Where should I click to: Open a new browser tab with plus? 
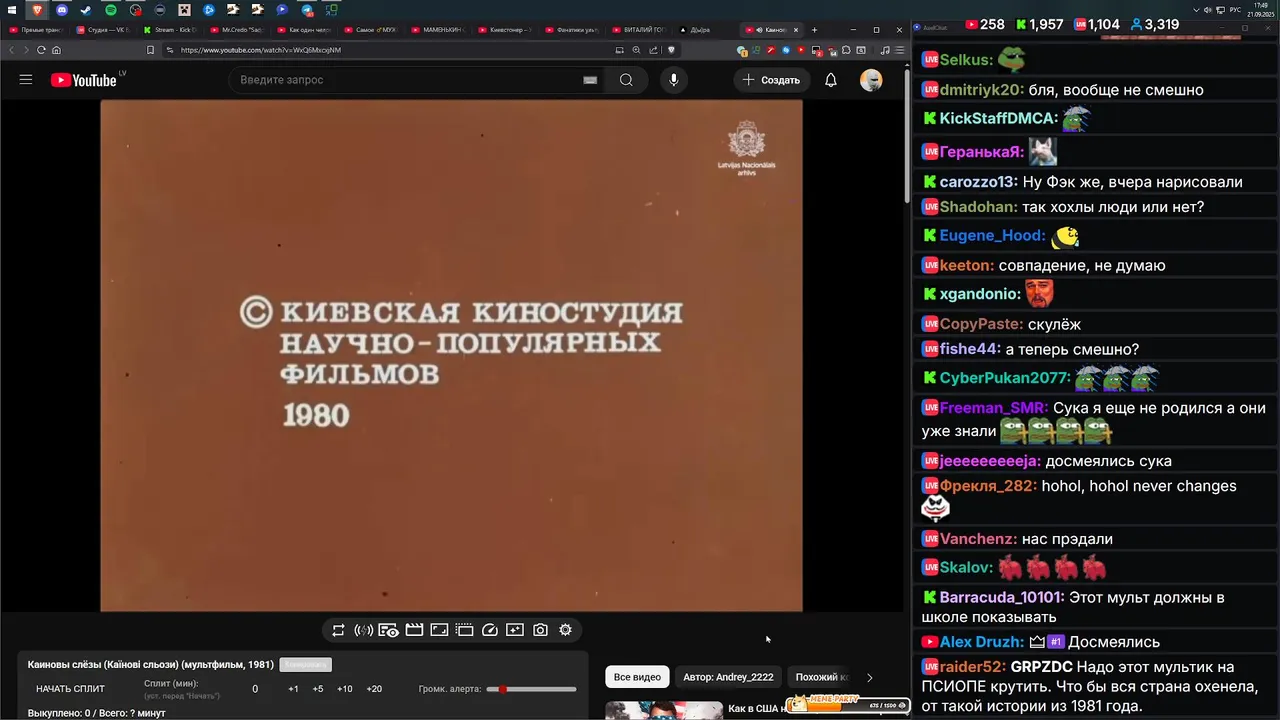click(x=814, y=30)
